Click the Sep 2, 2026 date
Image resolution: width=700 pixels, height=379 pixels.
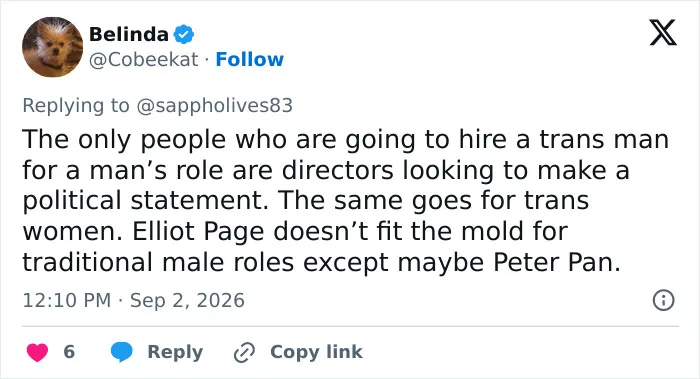click(x=187, y=300)
